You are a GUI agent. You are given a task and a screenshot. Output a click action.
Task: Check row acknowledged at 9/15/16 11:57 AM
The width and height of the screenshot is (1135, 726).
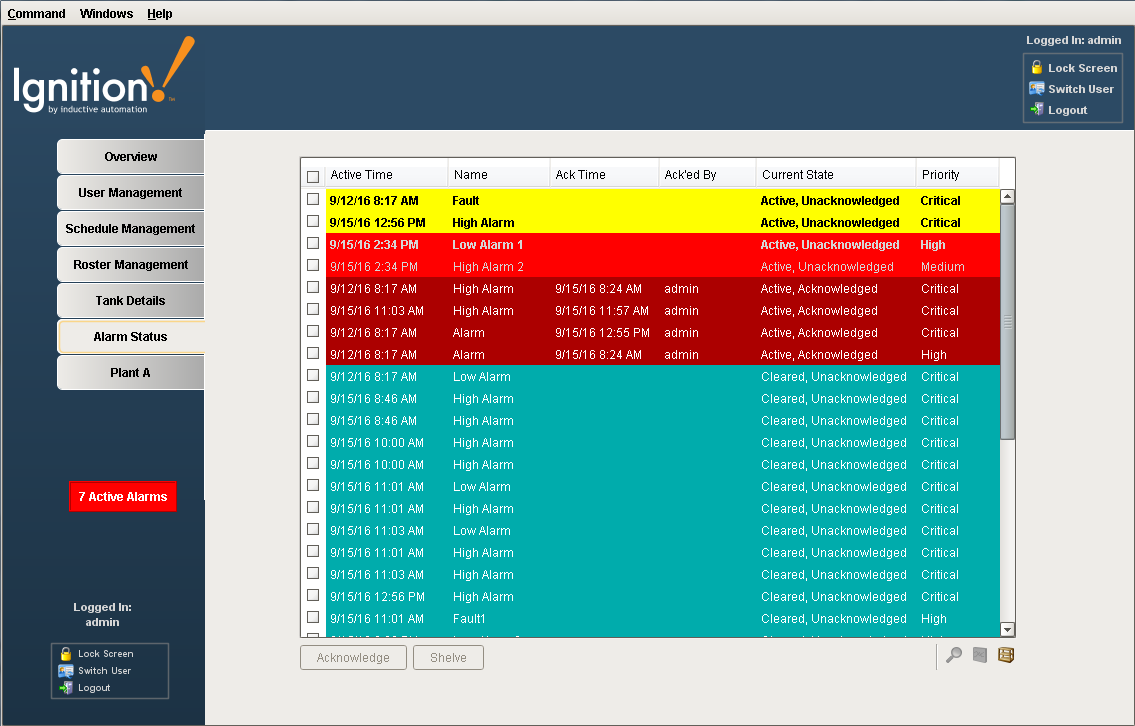tap(313, 309)
